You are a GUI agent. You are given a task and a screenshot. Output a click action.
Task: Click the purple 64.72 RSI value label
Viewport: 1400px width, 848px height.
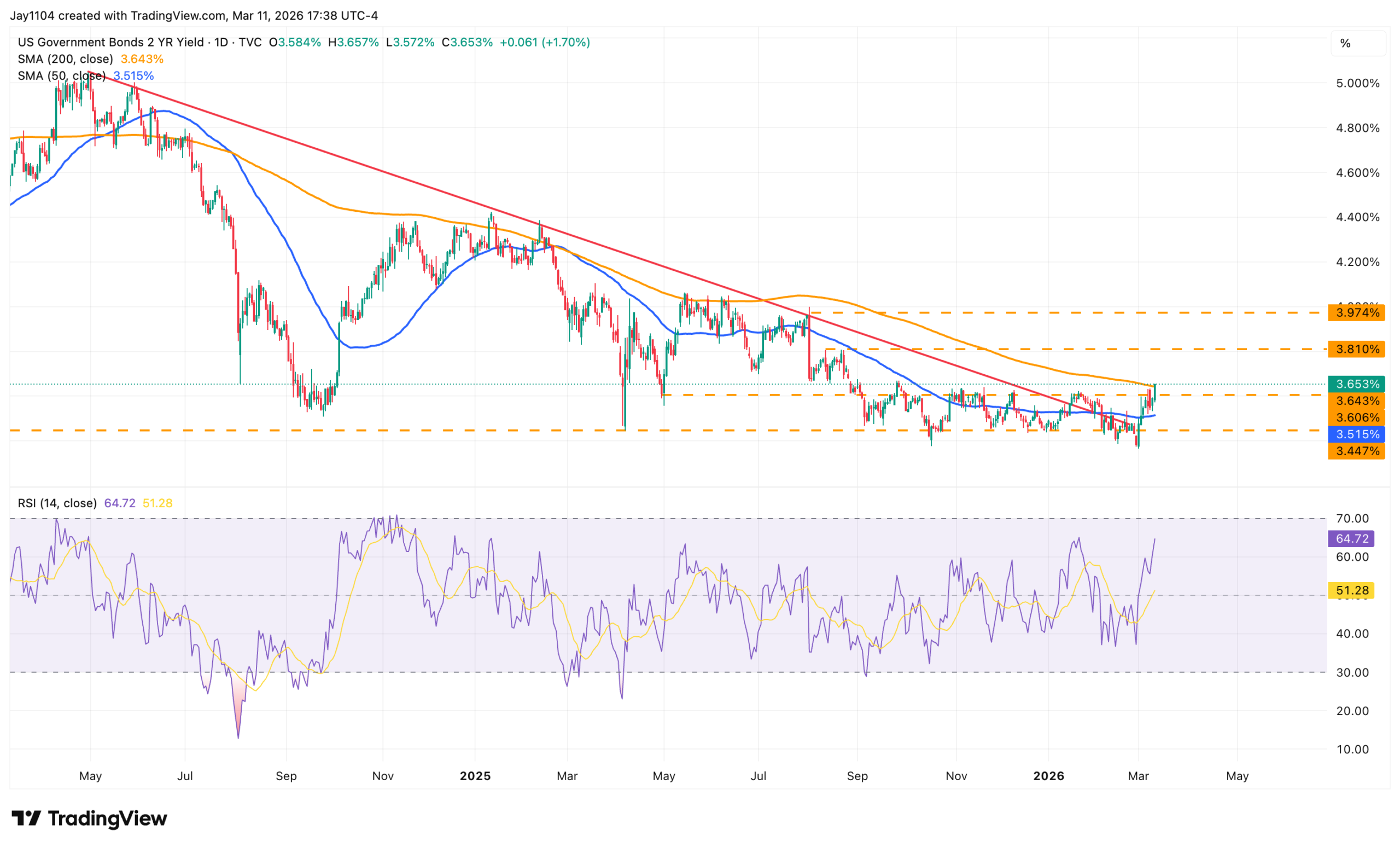pyautogui.click(x=1351, y=538)
